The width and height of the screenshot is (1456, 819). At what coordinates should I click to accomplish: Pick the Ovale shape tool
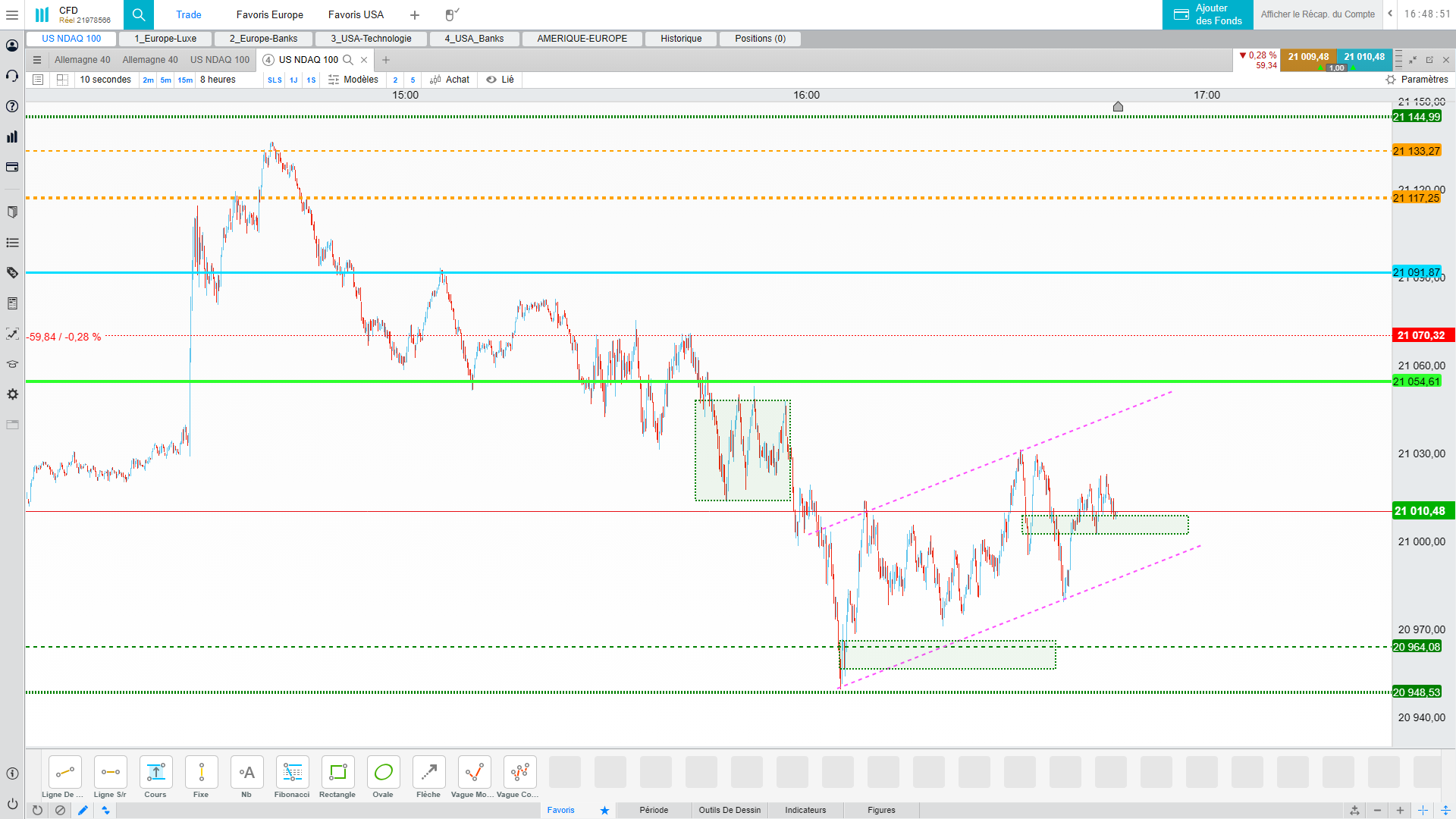(x=383, y=773)
